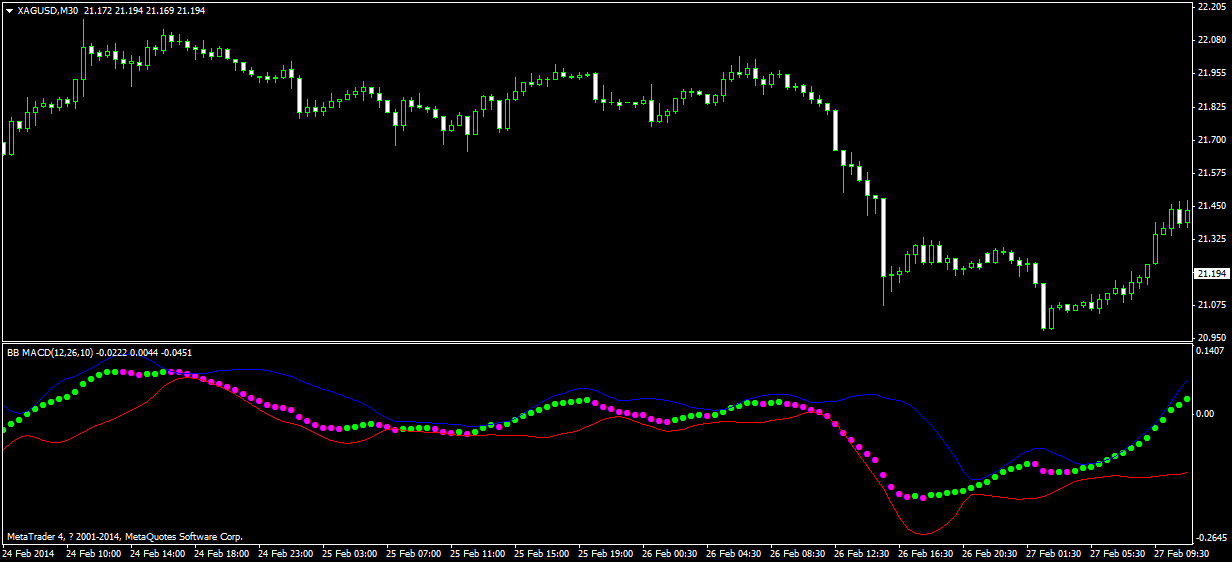This screenshot has width=1232, height=562.
Task: Click the 20.950 price scale label
Action: point(1210,337)
